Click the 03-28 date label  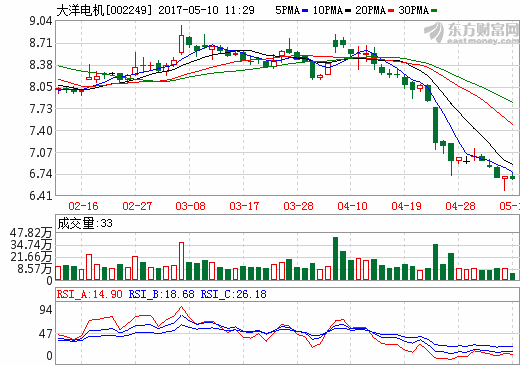click(298, 206)
